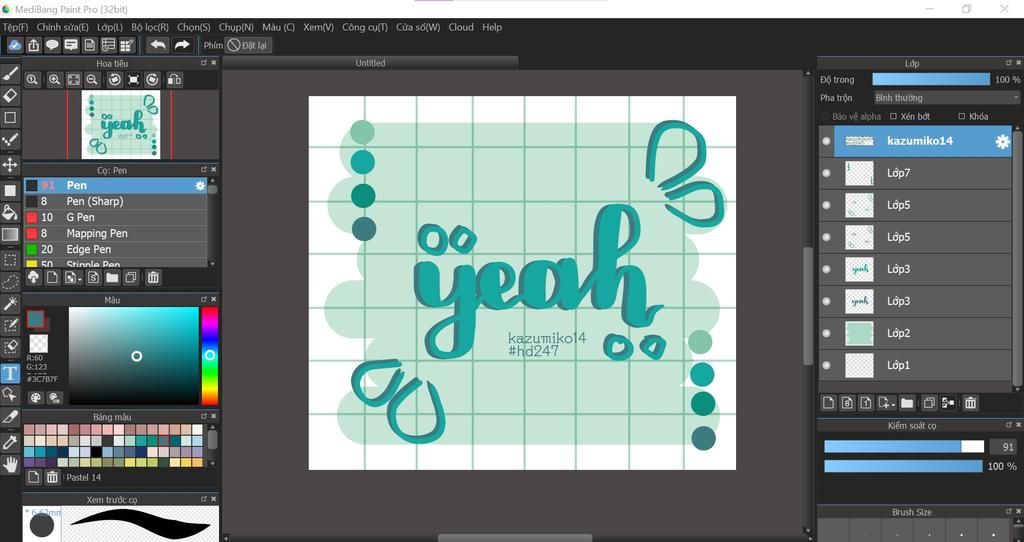Viewport: 1024px width, 542px height.
Task: Open the add layer type dropdown arrow
Action: [x=887, y=403]
